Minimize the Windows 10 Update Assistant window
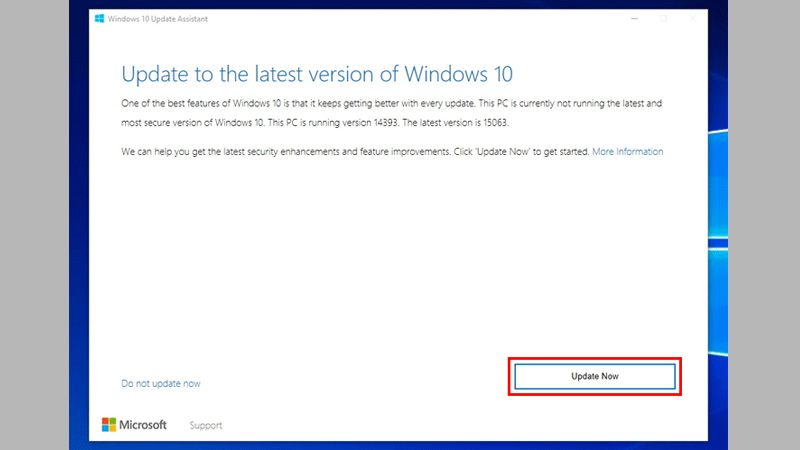This screenshot has height=450, width=800. pyautogui.click(x=634, y=19)
